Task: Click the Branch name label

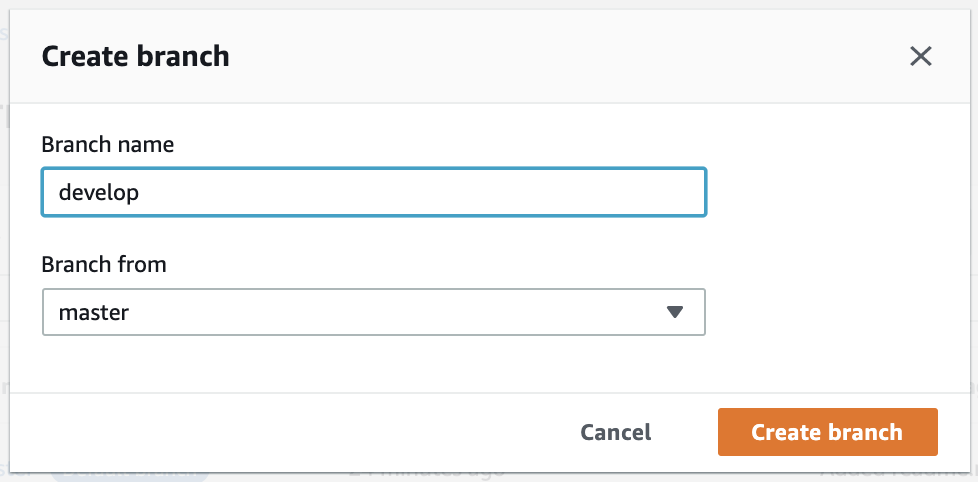Action: [x=107, y=144]
